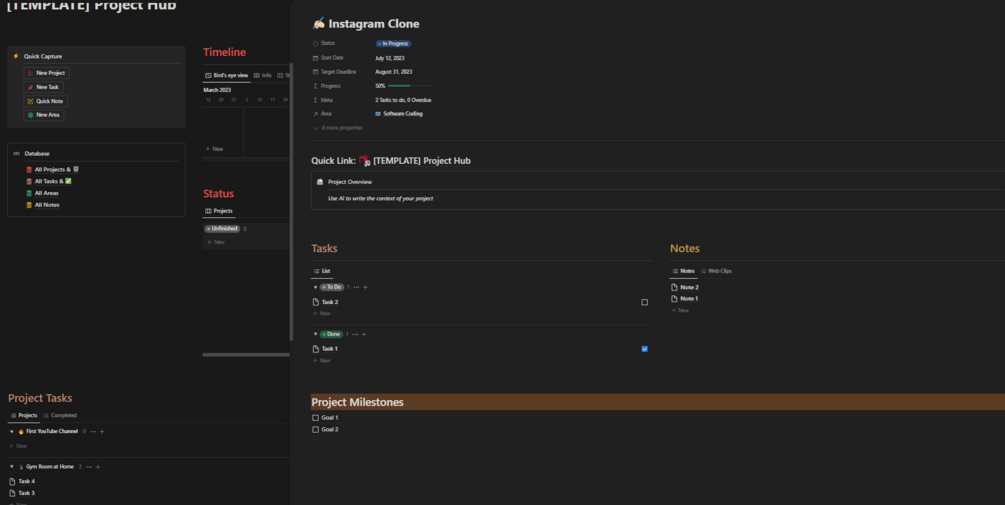The image size is (1005, 505).
Task: Click the Task 2 page icon
Action: coord(315,302)
